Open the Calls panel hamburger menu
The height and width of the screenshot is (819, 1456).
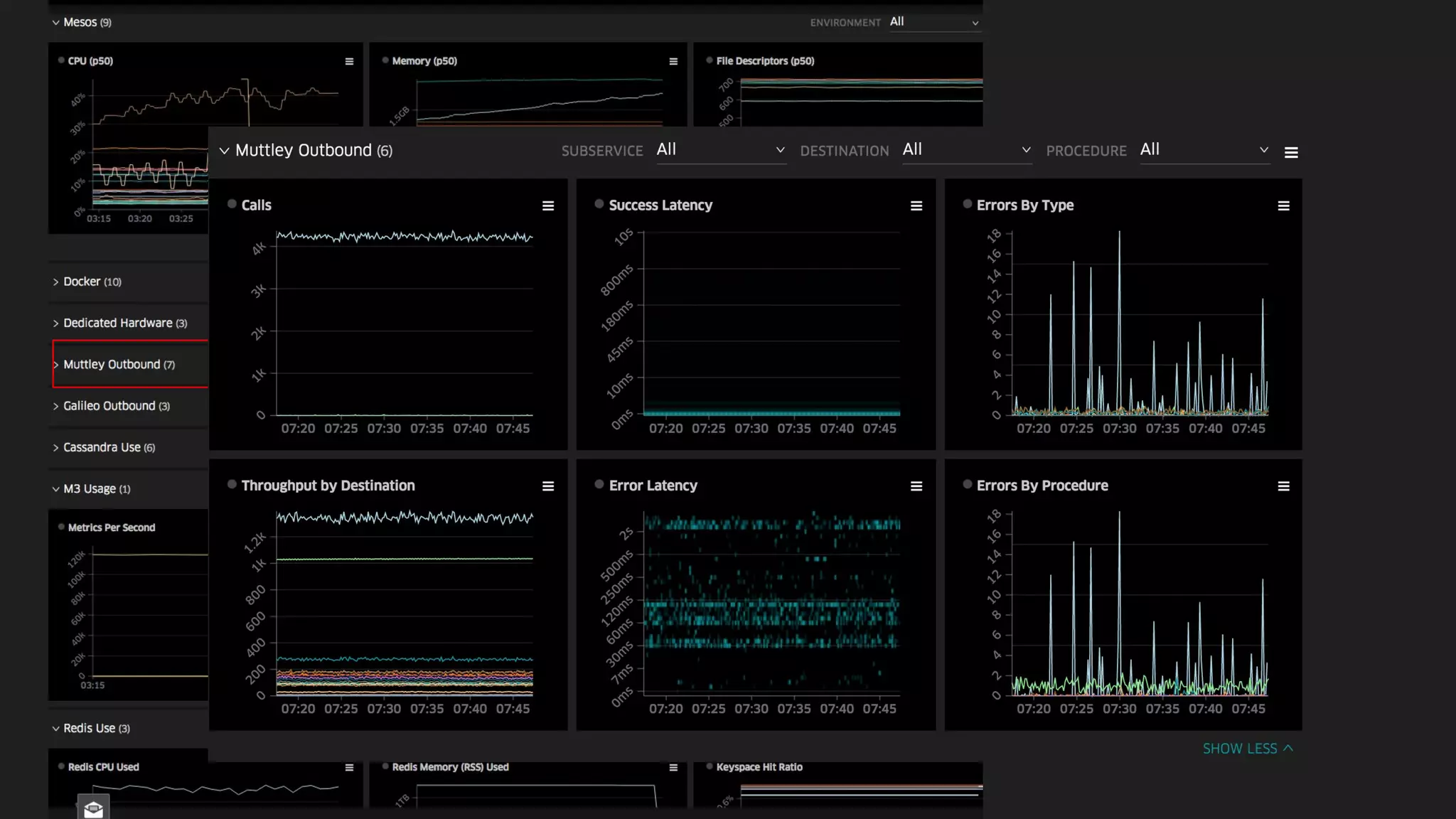(x=547, y=206)
